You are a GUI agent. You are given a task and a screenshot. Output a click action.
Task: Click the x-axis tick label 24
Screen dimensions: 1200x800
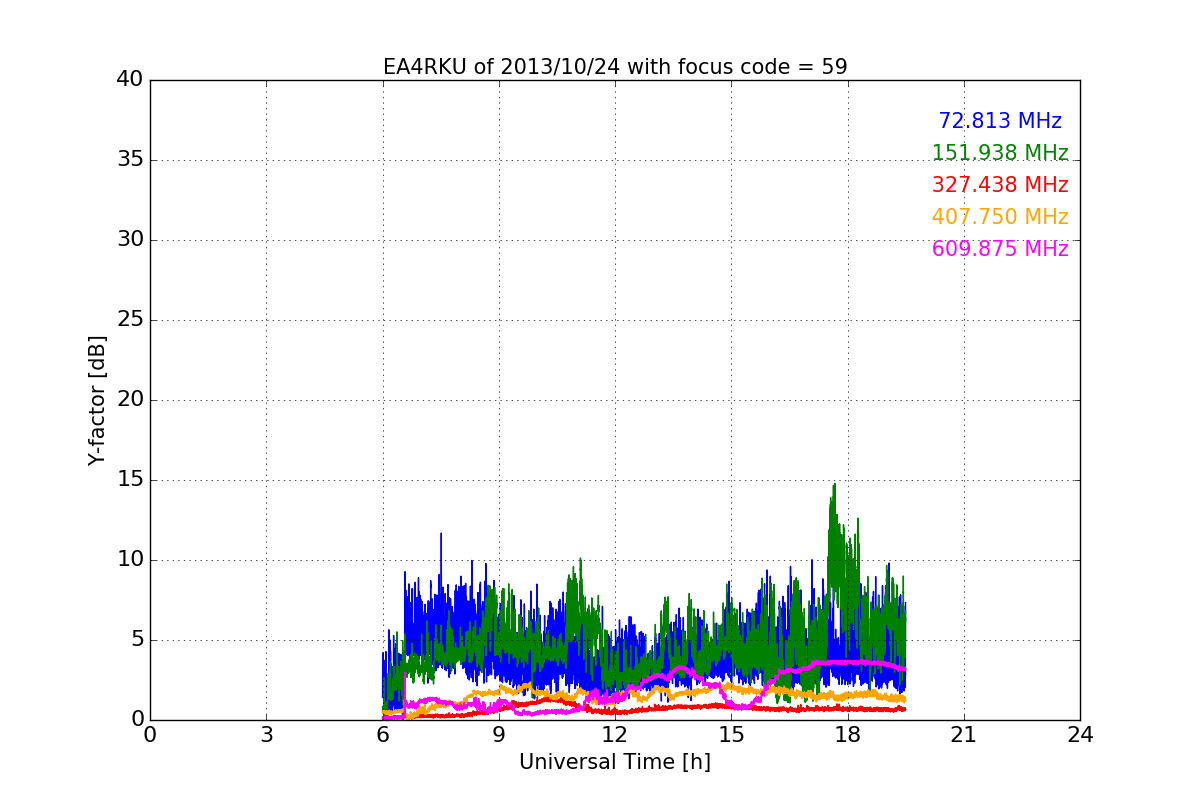(1080, 735)
